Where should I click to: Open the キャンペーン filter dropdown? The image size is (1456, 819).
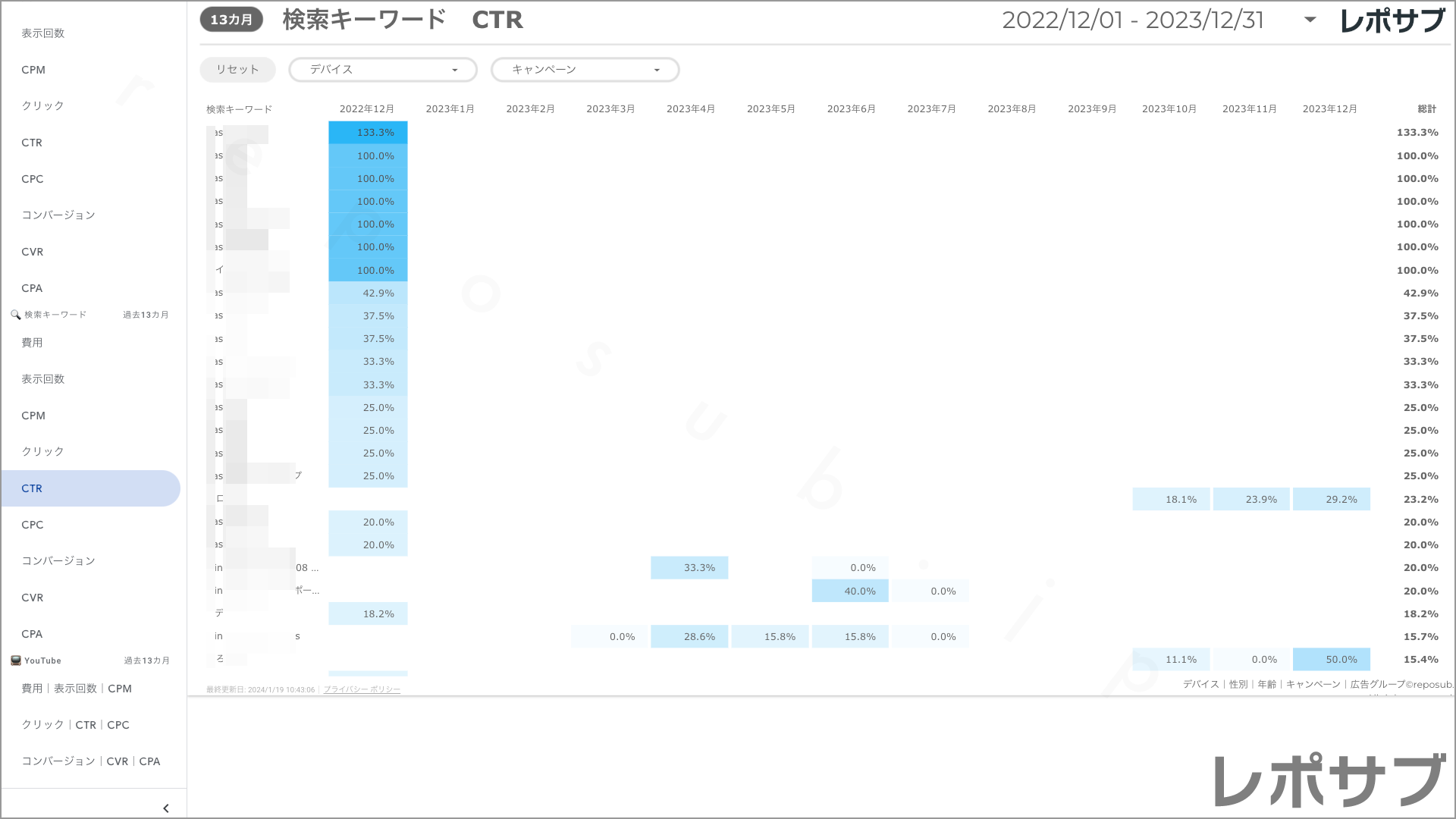point(585,69)
